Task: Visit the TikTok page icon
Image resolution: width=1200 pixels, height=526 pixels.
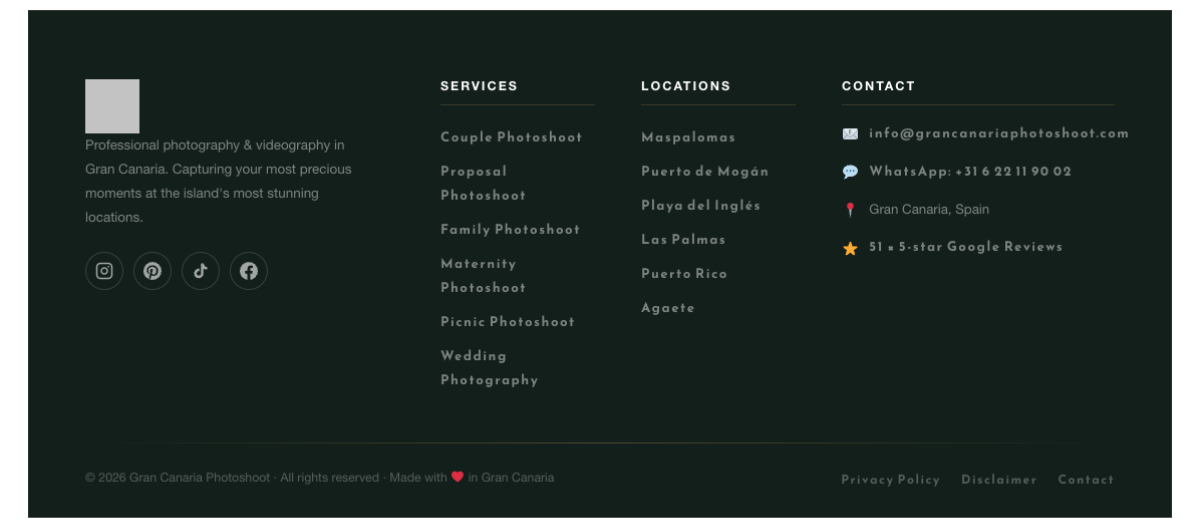Action: pyautogui.click(x=200, y=271)
